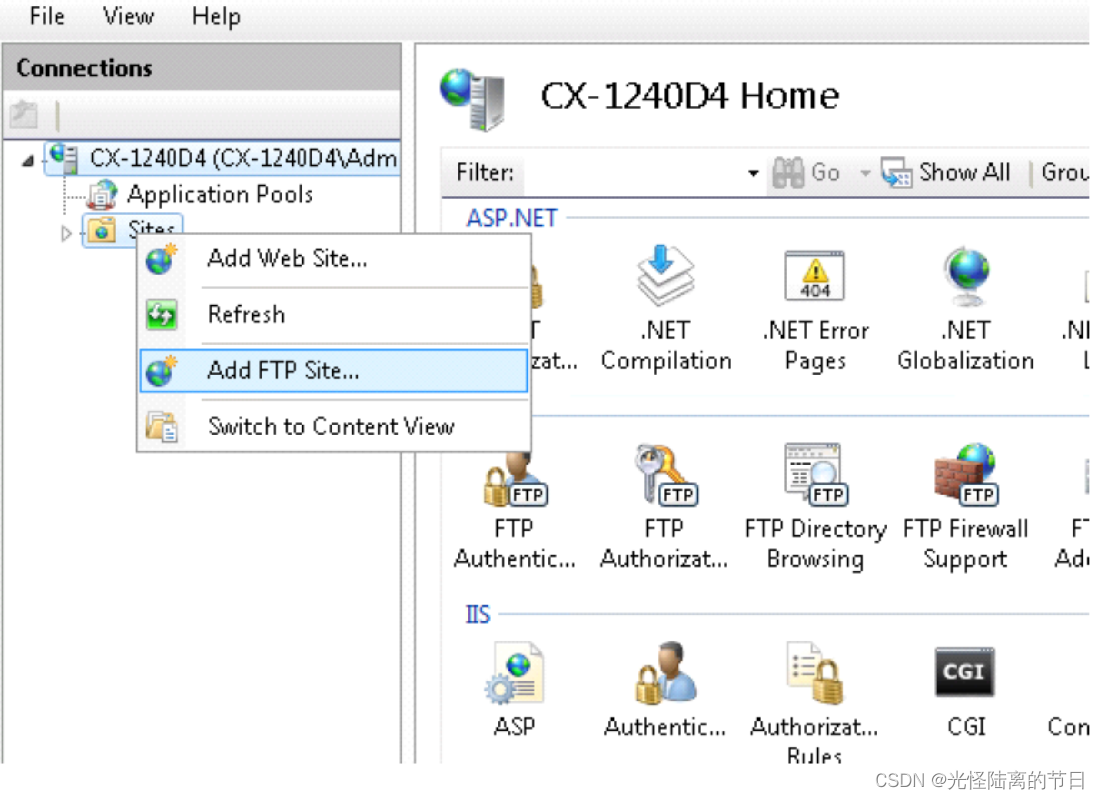The width and height of the screenshot is (1099, 799).
Task: Click the Show All filter icon
Action: pyautogui.click(x=896, y=172)
